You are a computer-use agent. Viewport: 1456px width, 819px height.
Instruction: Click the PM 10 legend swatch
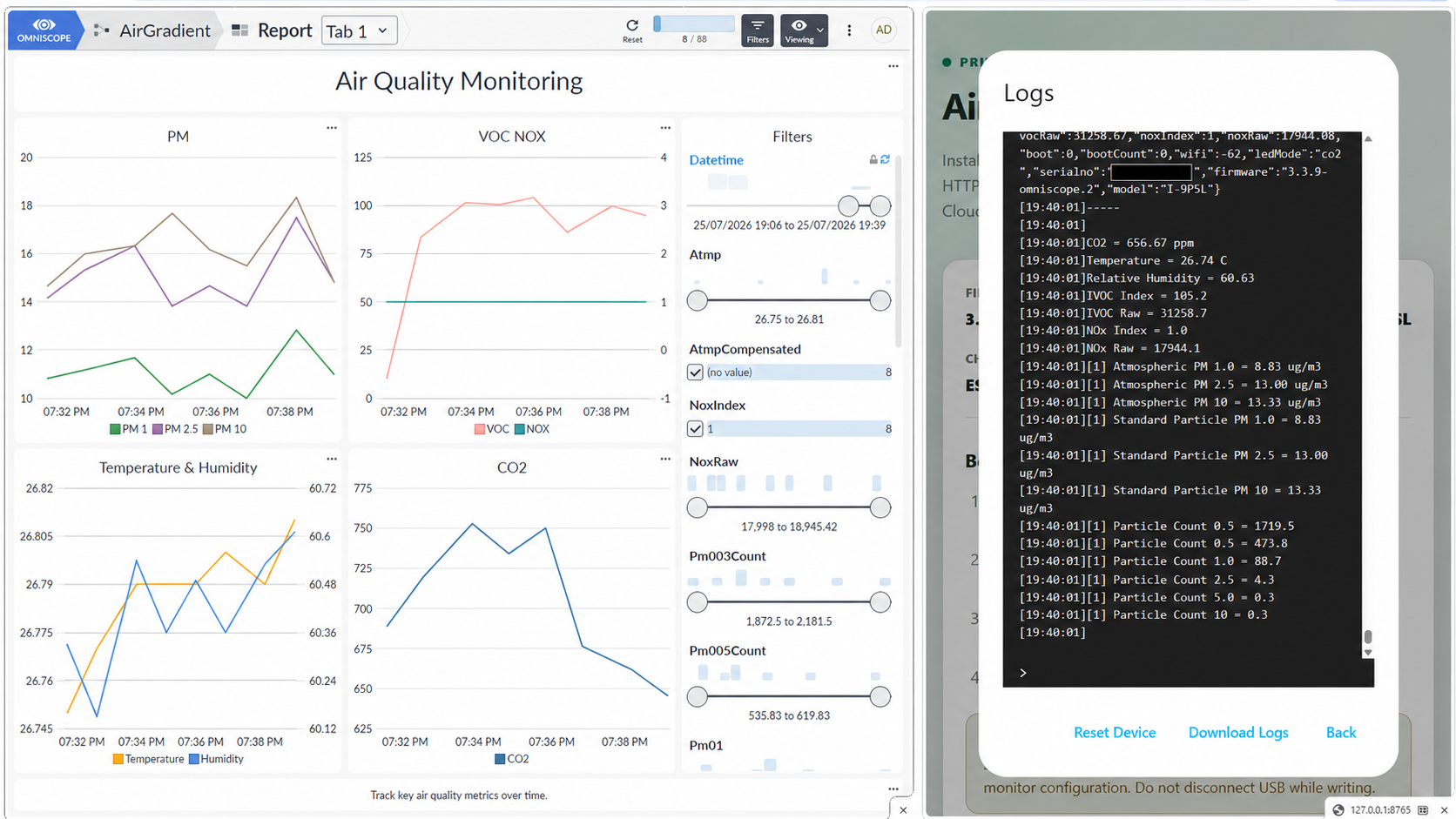208,429
